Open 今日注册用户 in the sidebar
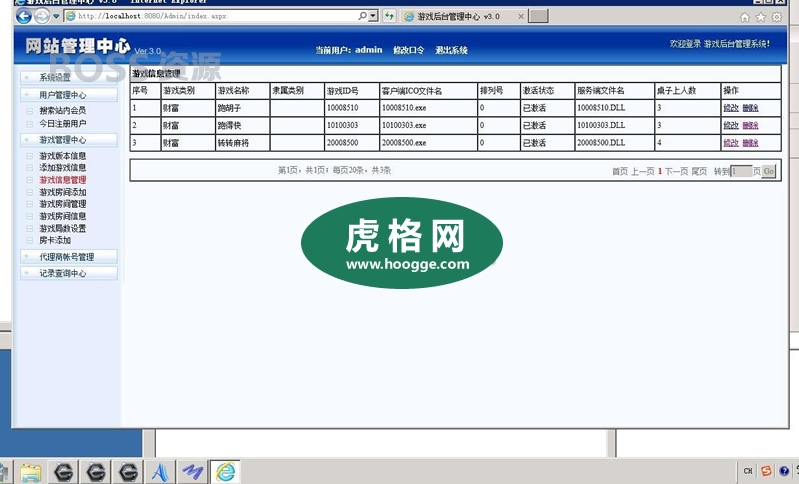Screen dimensions: 799x484 (x=63, y=123)
